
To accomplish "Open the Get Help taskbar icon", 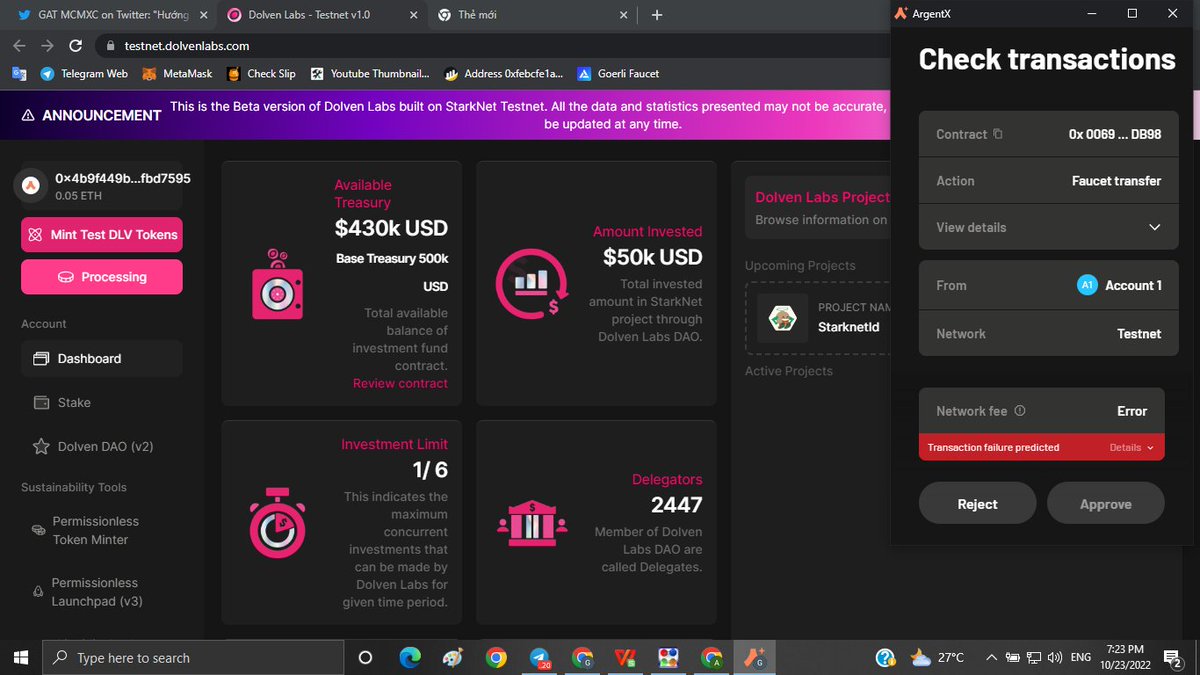I will click(x=886, y=657).
